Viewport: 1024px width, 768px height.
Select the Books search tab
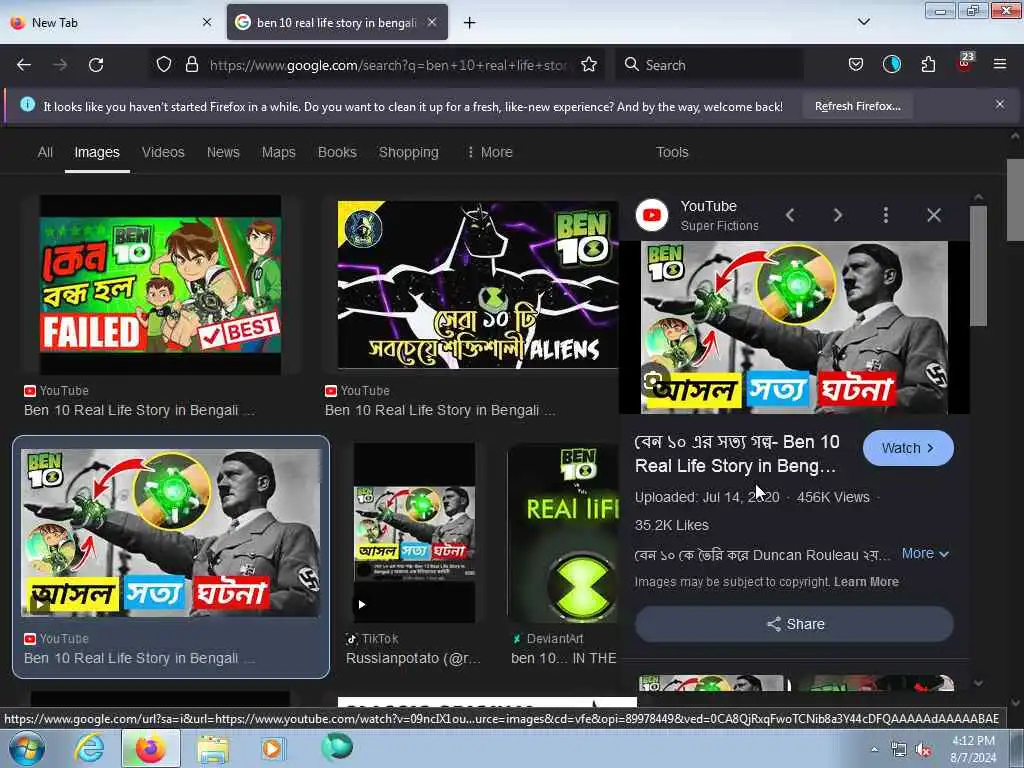(337, 152)
